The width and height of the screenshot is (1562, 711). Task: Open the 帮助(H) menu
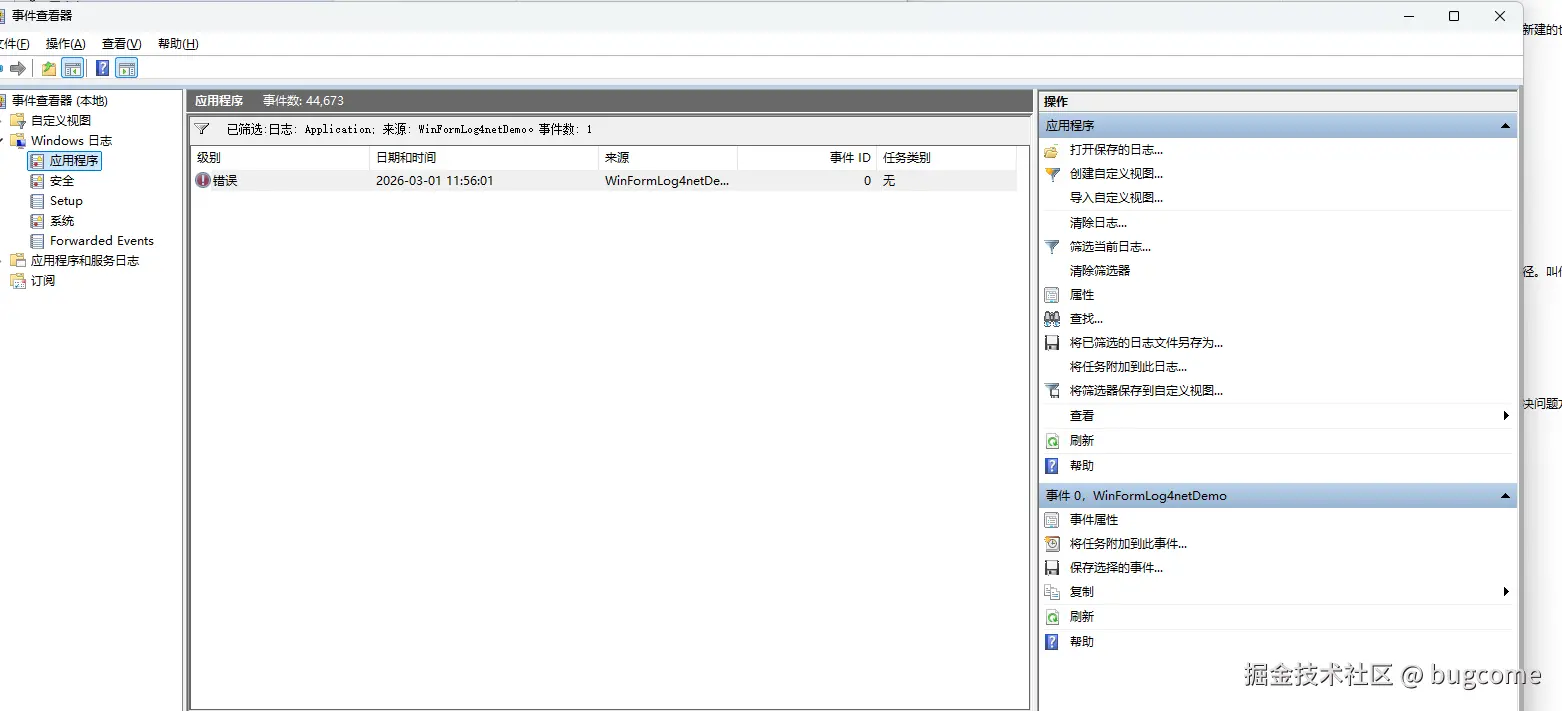click(x=178, y=44)
